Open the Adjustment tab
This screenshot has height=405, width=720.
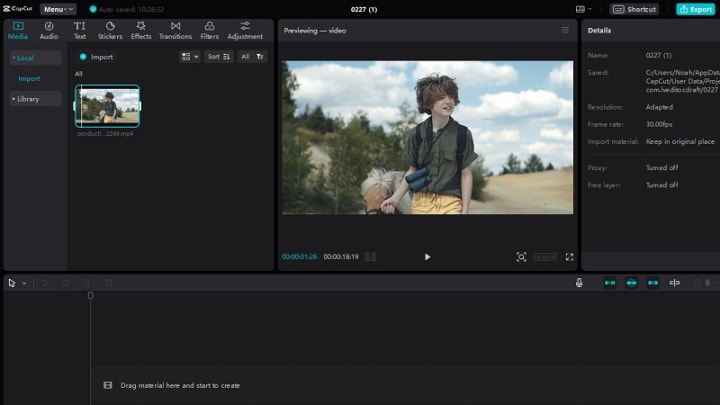coord(245,30)
